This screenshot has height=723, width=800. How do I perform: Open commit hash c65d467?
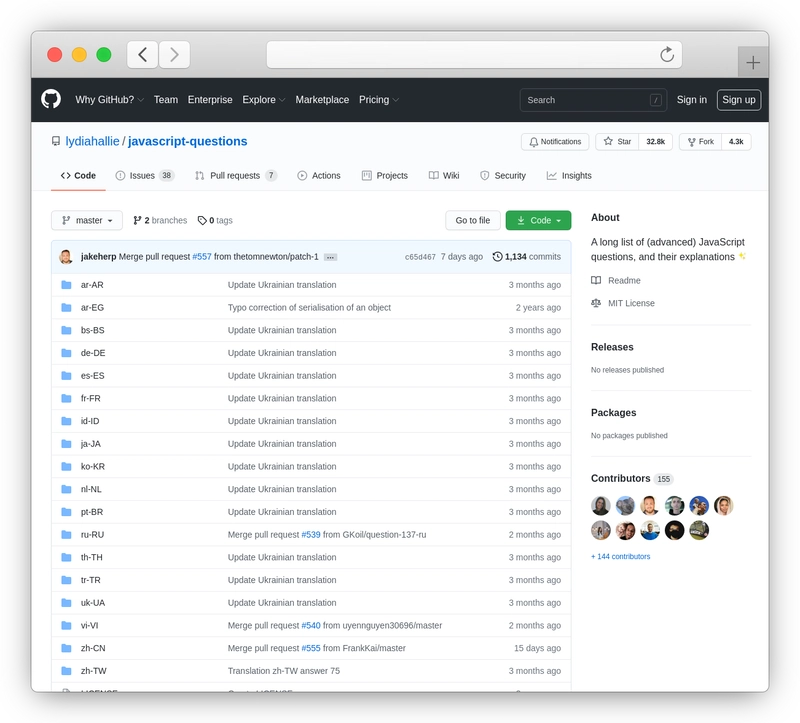pos(420,257)
